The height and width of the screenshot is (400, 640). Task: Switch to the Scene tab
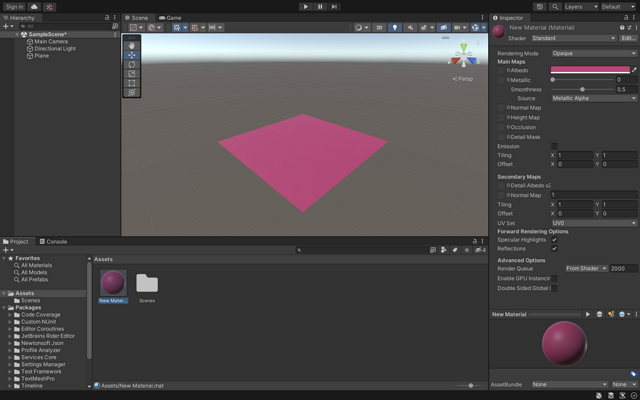137,18
